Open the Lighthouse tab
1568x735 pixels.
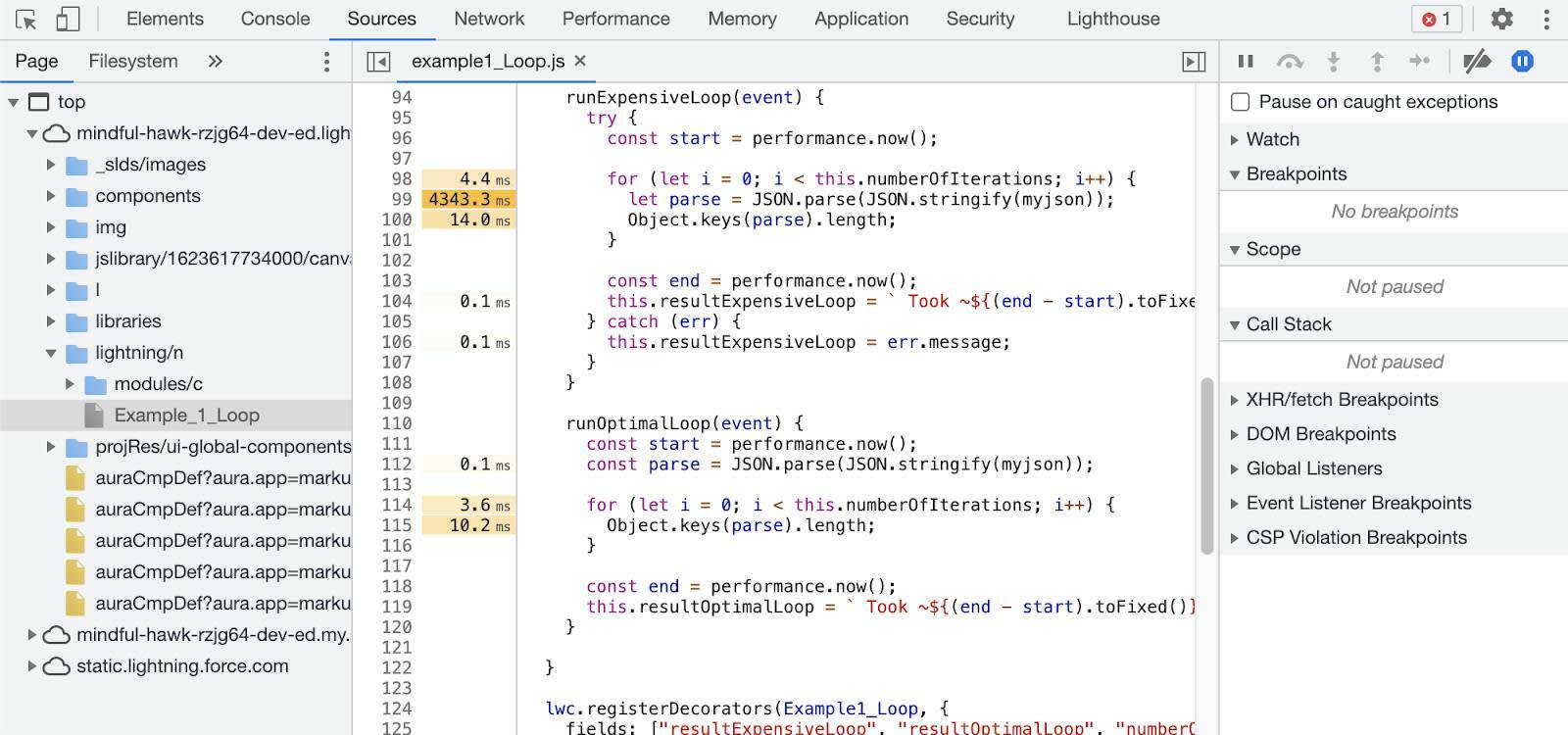click(1113, 19)
